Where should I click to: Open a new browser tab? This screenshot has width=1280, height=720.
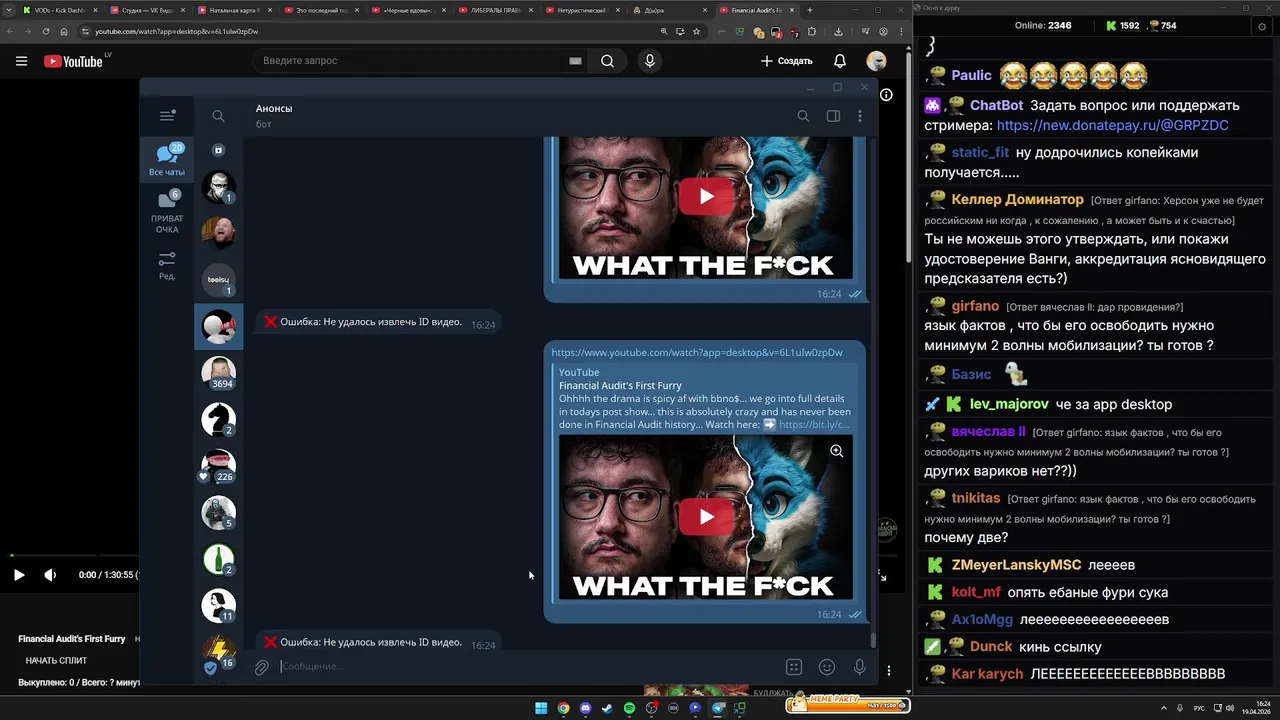click(x=809, y=10)
